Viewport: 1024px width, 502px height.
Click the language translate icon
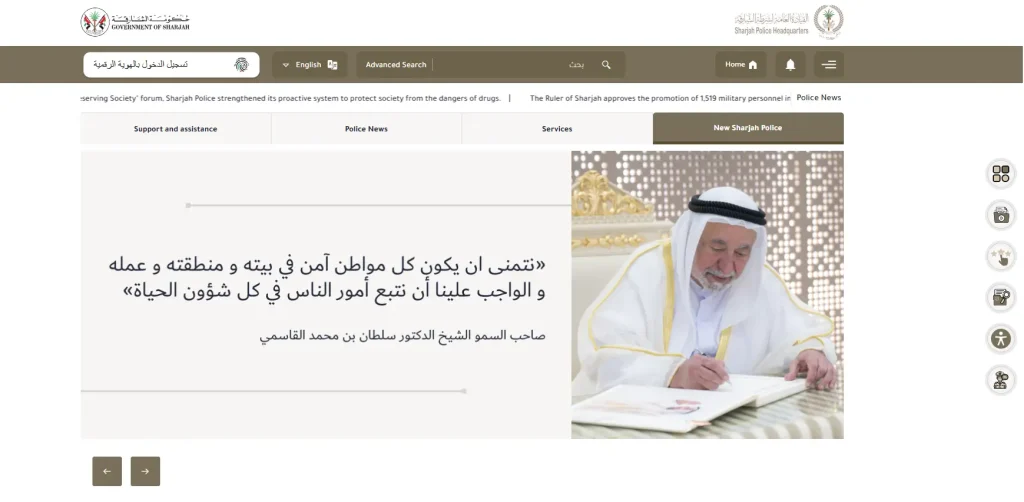pos(332,65)
